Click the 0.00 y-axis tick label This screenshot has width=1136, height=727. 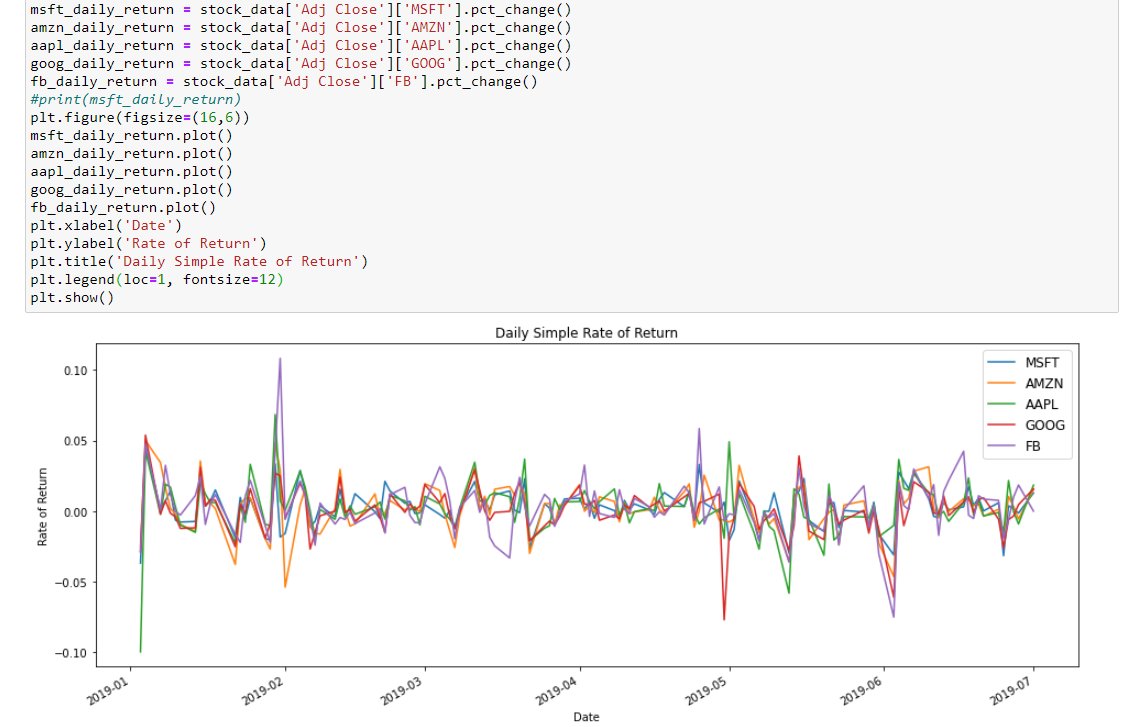click(75, 512)
